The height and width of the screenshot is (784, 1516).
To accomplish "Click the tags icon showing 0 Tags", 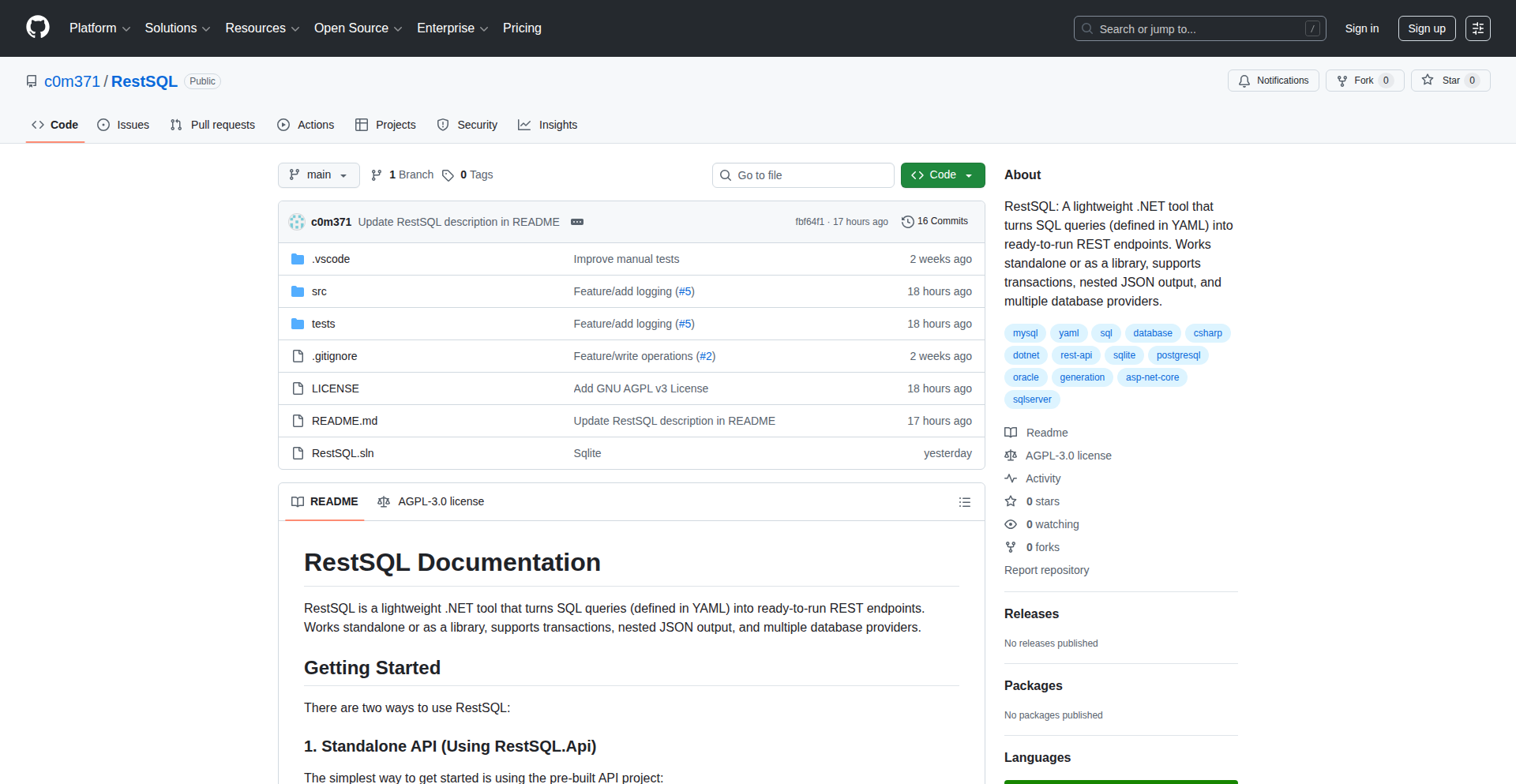I will coord(448,175).
